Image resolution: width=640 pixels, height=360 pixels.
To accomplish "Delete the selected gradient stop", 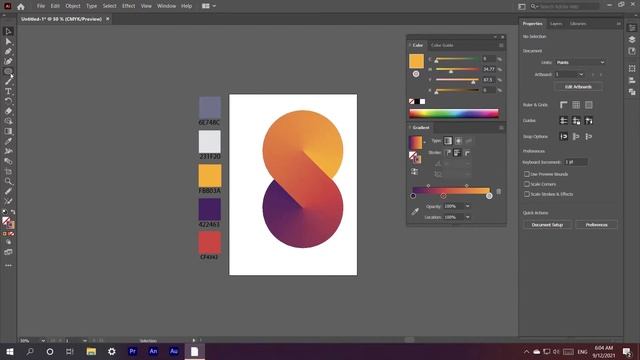I will pyautogui.click(x=498, y=191).
